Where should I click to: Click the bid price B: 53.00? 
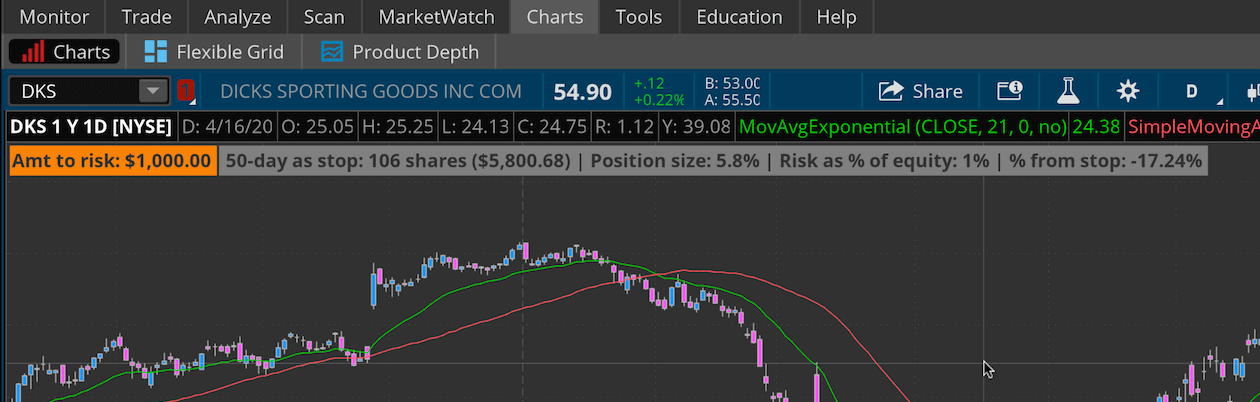tap(733, 84)
